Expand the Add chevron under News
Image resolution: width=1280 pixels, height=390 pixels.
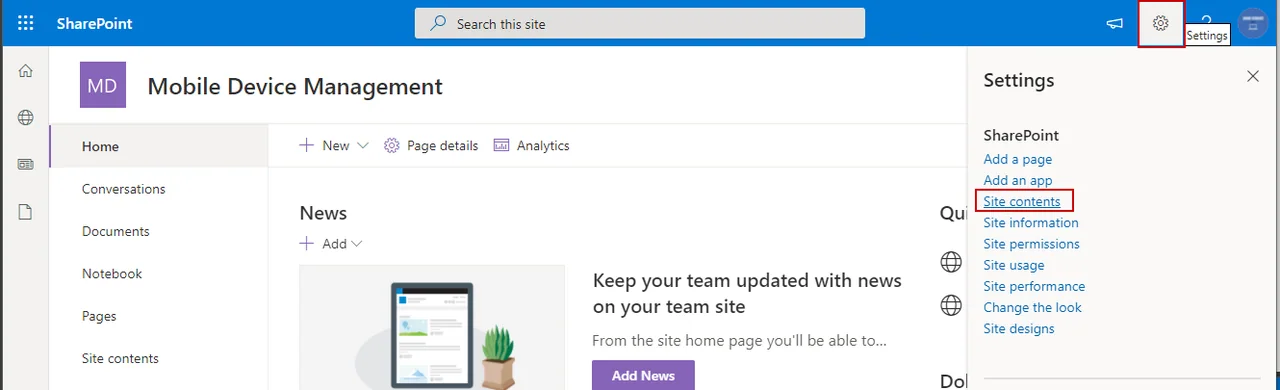pos(356,244)
